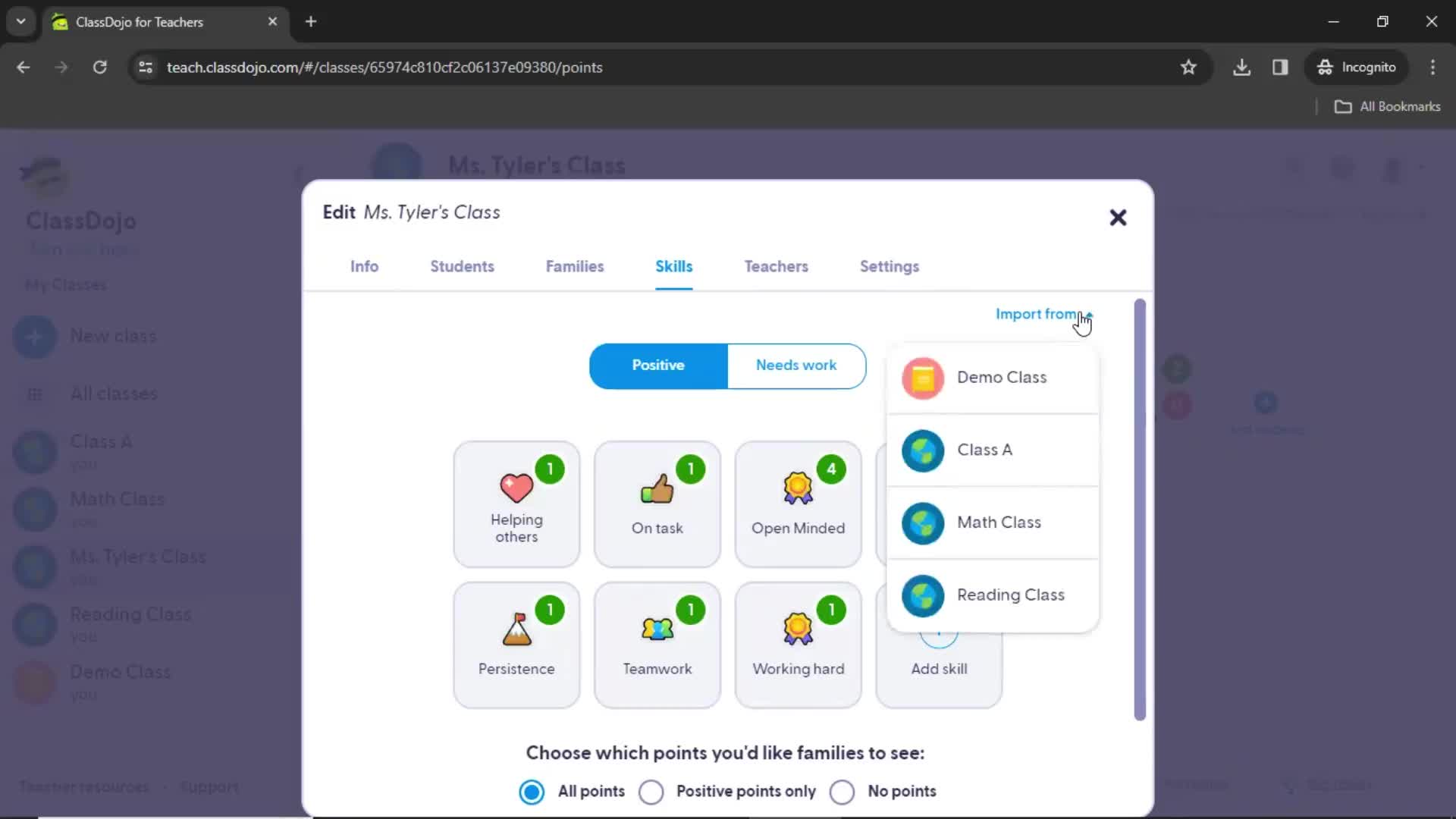Click the Working hard skill icon

(x=798, y=628)
